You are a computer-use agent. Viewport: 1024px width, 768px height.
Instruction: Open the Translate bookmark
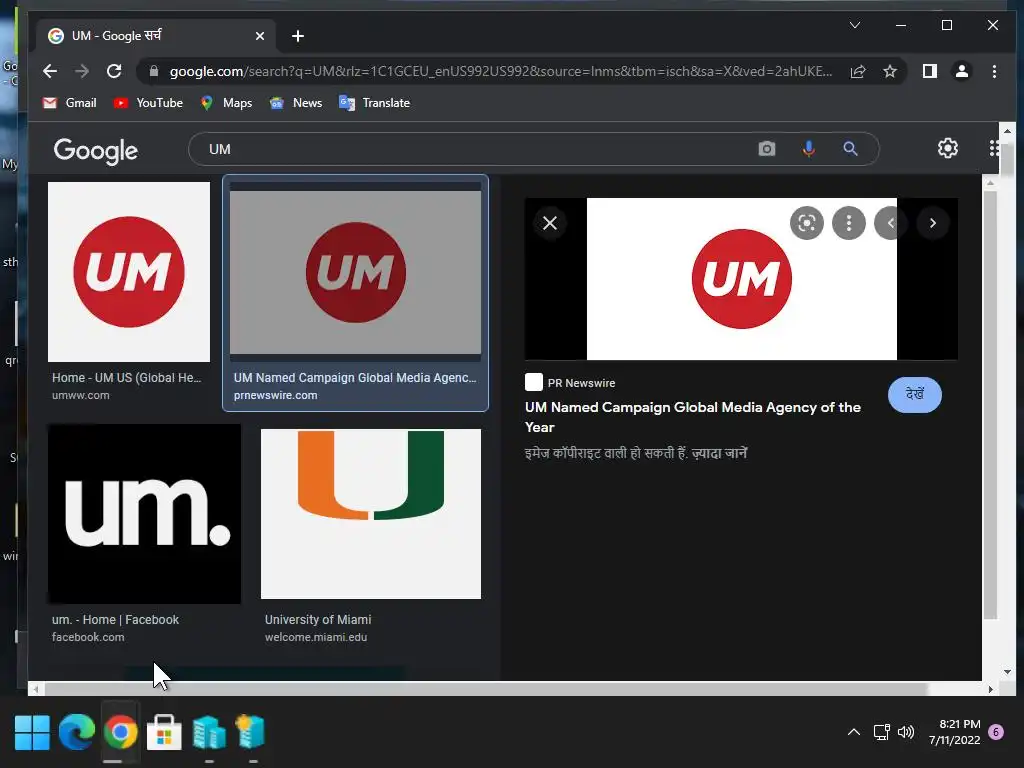375,103
